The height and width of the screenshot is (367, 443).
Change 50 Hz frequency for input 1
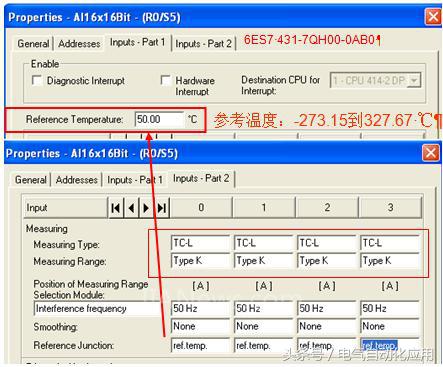[x=263, y=308]
